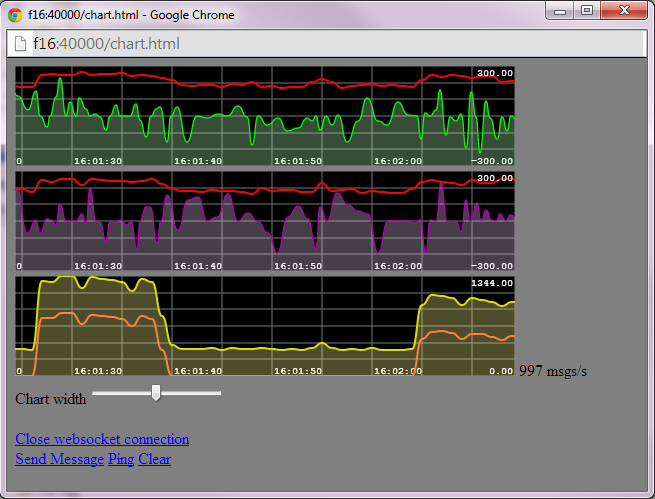Viewport: 655px width, 499px height.
Task: Click the Ping link
Action: (121, 459)
